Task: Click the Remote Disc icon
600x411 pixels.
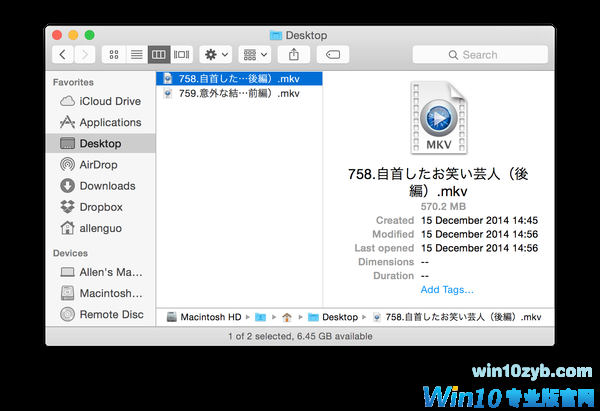Action: pyautogui.click(x=68, y=315)
